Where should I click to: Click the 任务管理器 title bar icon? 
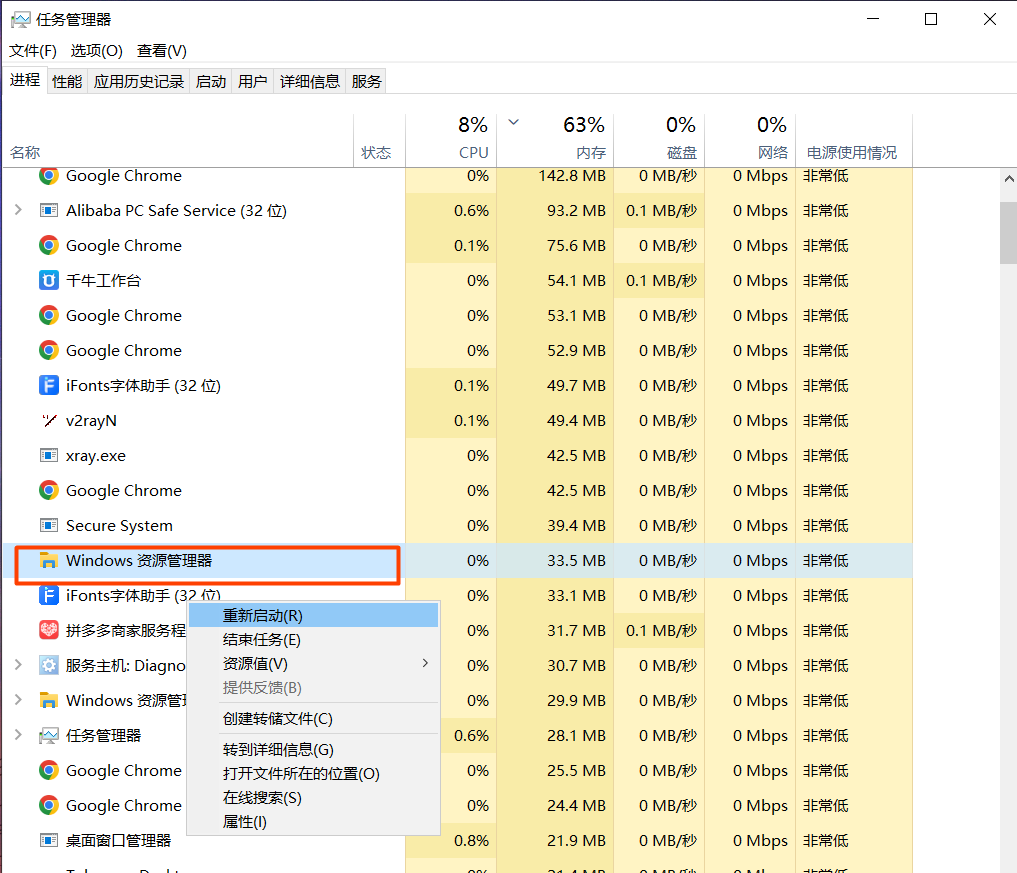(22, 18)
